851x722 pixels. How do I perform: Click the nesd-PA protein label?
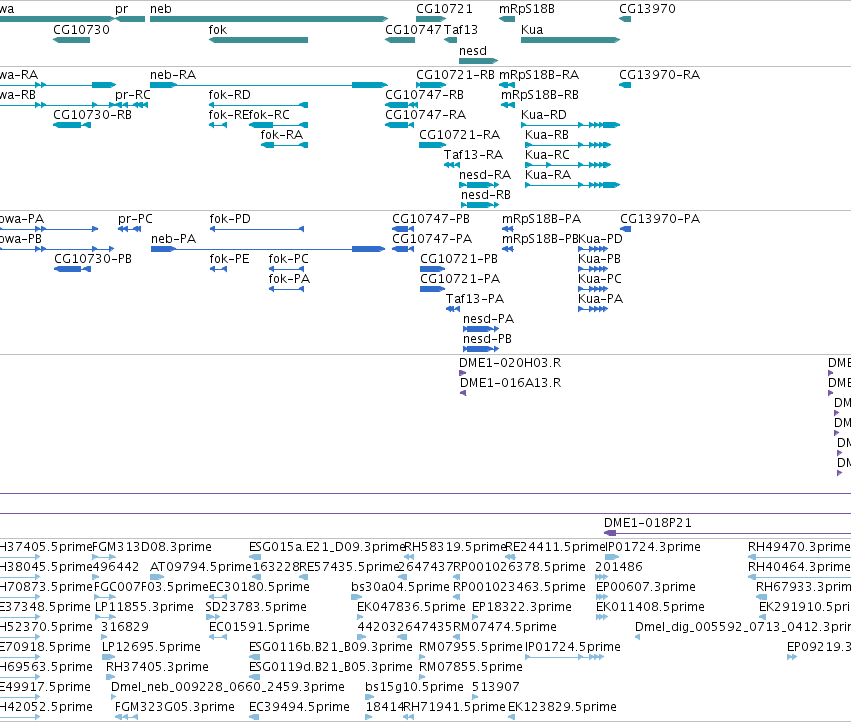point(488,319)
